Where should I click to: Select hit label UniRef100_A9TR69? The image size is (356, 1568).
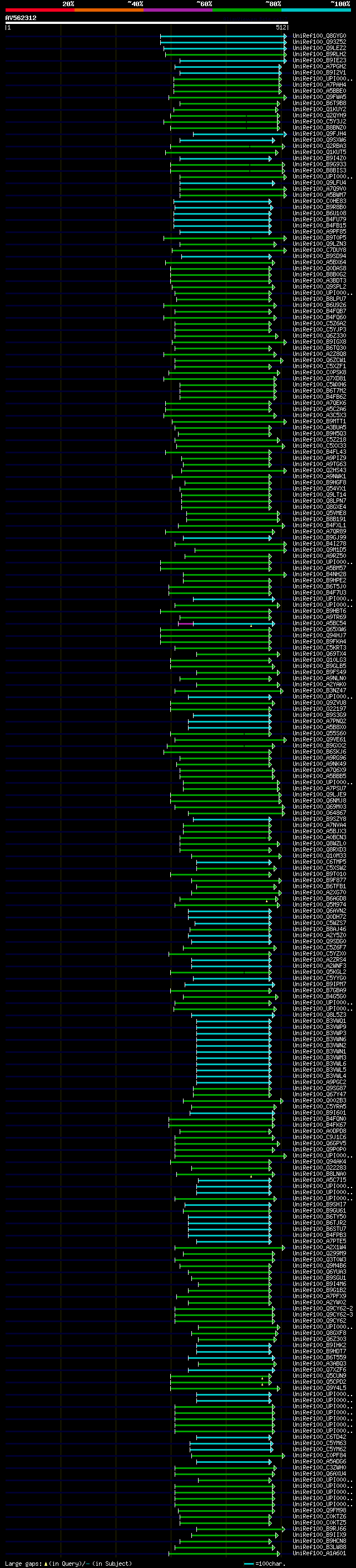coord(319,617)
